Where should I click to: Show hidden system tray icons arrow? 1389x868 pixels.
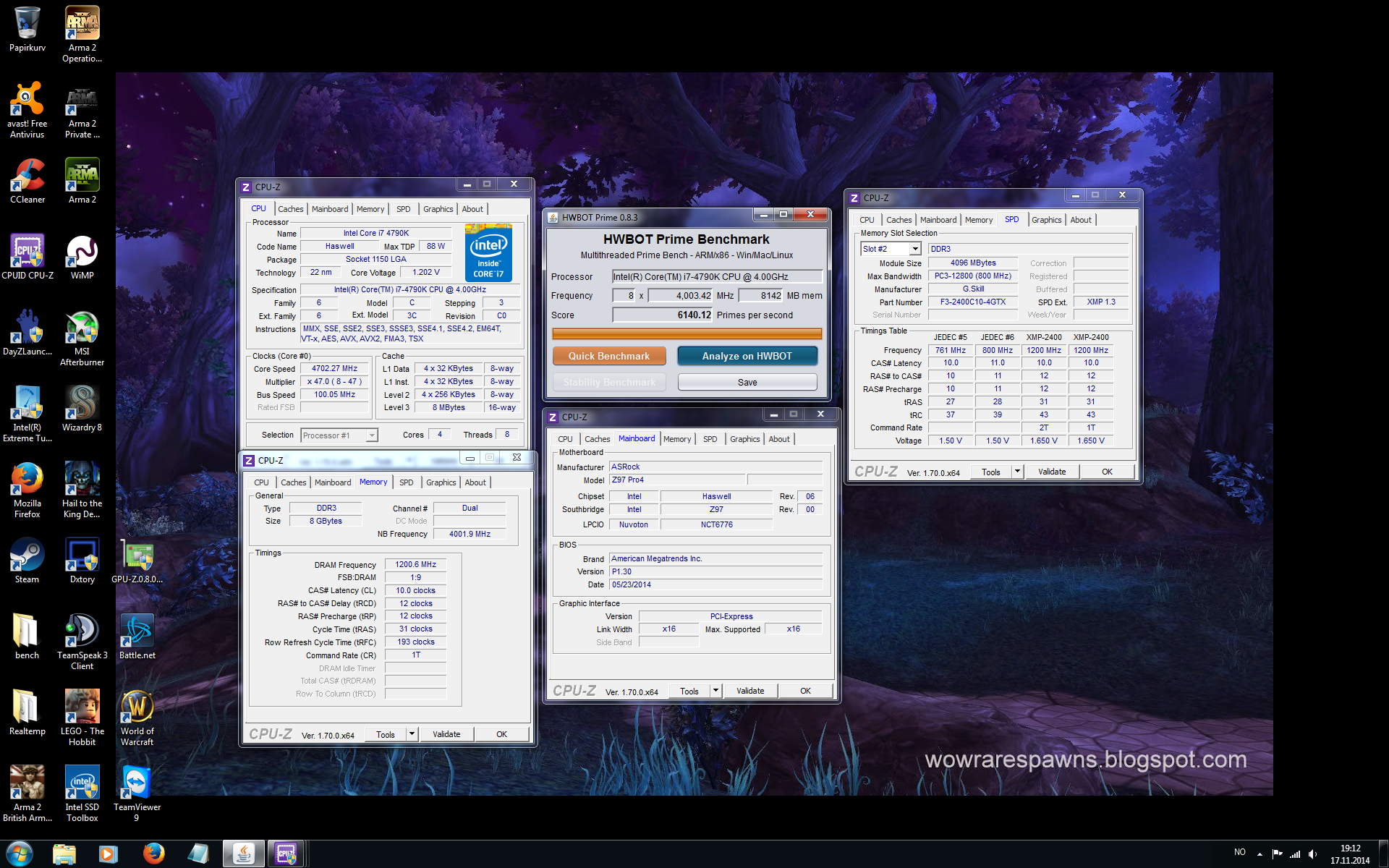(1260, 854)
